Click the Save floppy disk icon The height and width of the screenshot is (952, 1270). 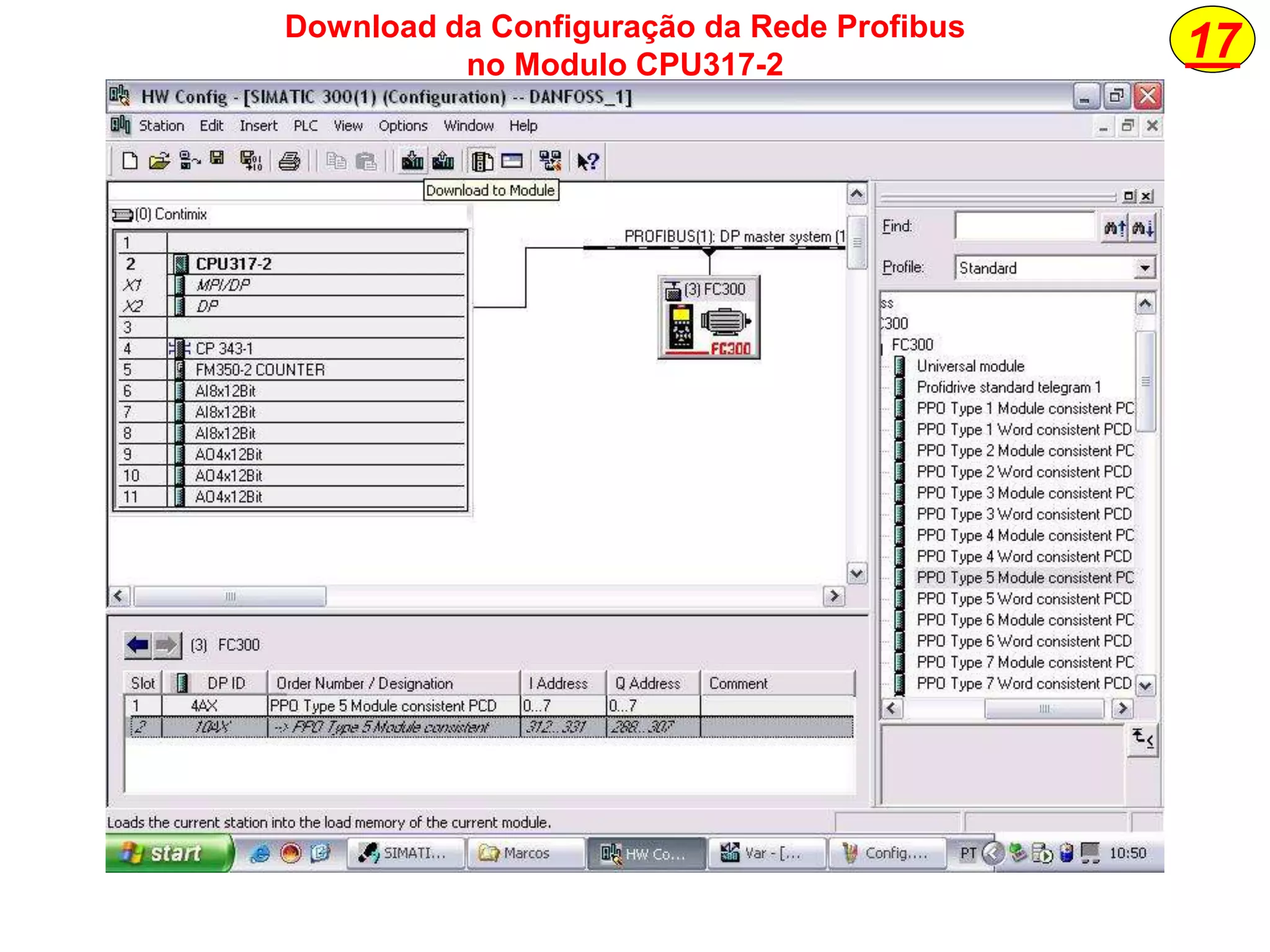pos(217,159)
